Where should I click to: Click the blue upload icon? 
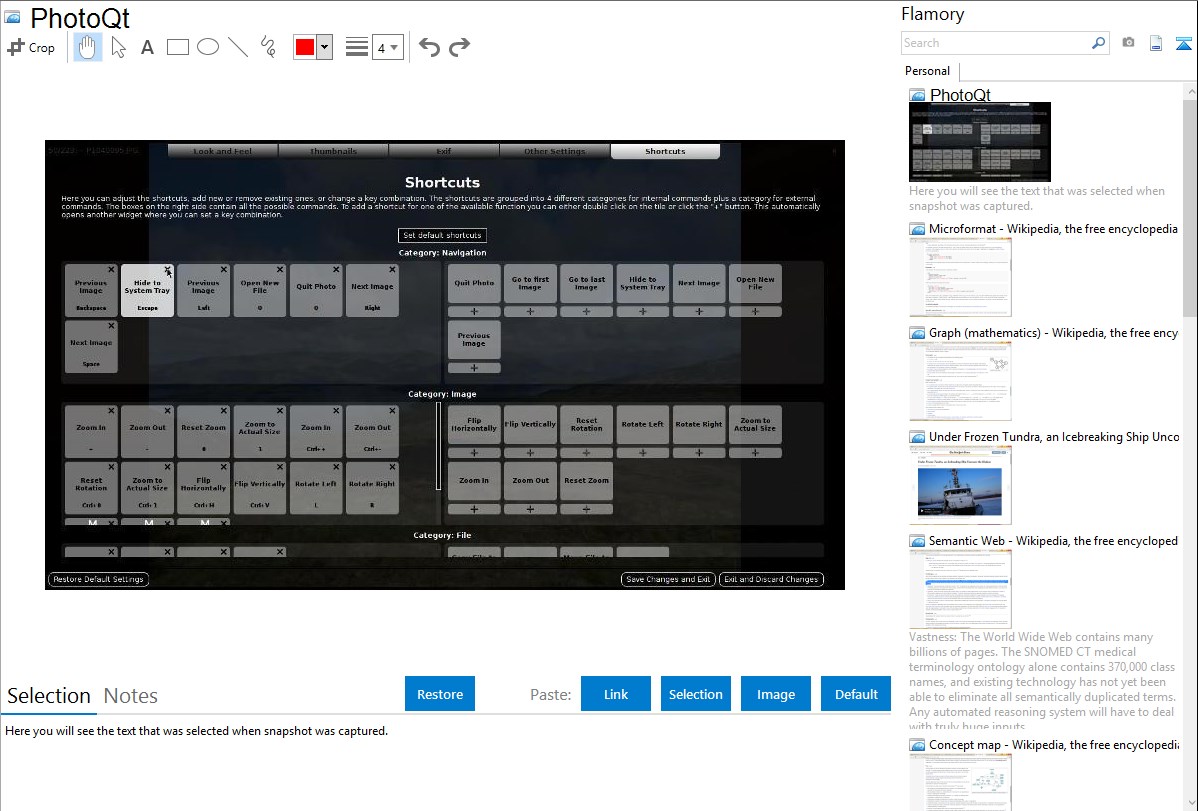[x=1183, y=43]
